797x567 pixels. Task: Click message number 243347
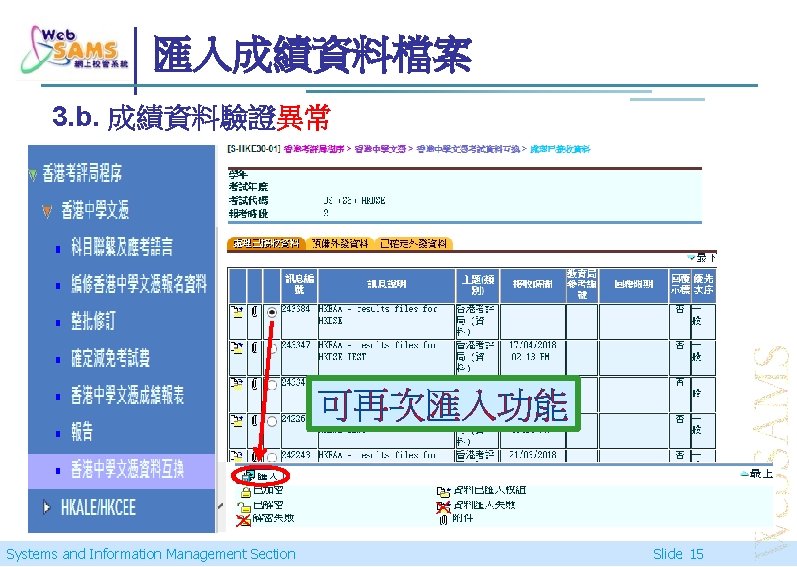pos(295,345)
